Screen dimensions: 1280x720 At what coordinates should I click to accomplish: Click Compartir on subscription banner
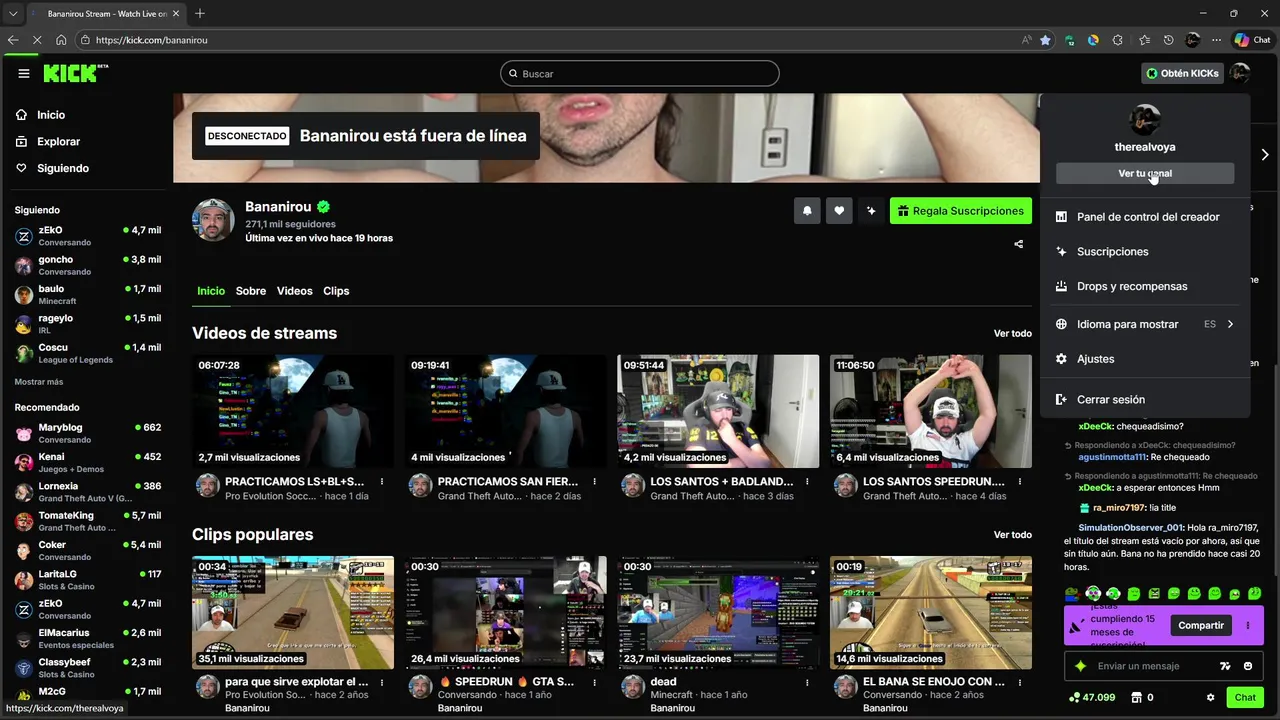[x=1201, y=626]
